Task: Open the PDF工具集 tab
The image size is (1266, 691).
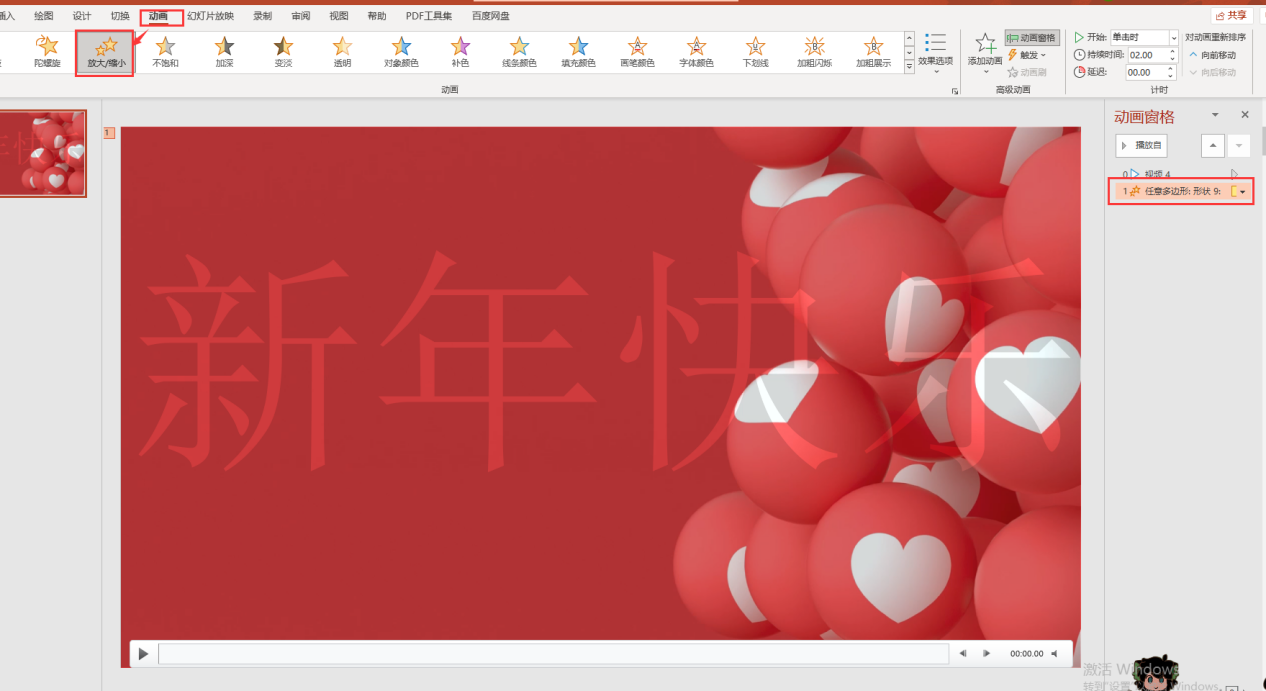Action: tap(429, 16)
